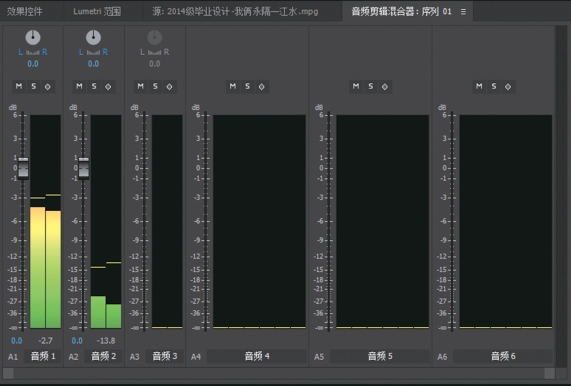Click the pan value 0.0 of track A1
Image resolution: width=571 pixels, height=386 pixels.
[x=33, y=64]
